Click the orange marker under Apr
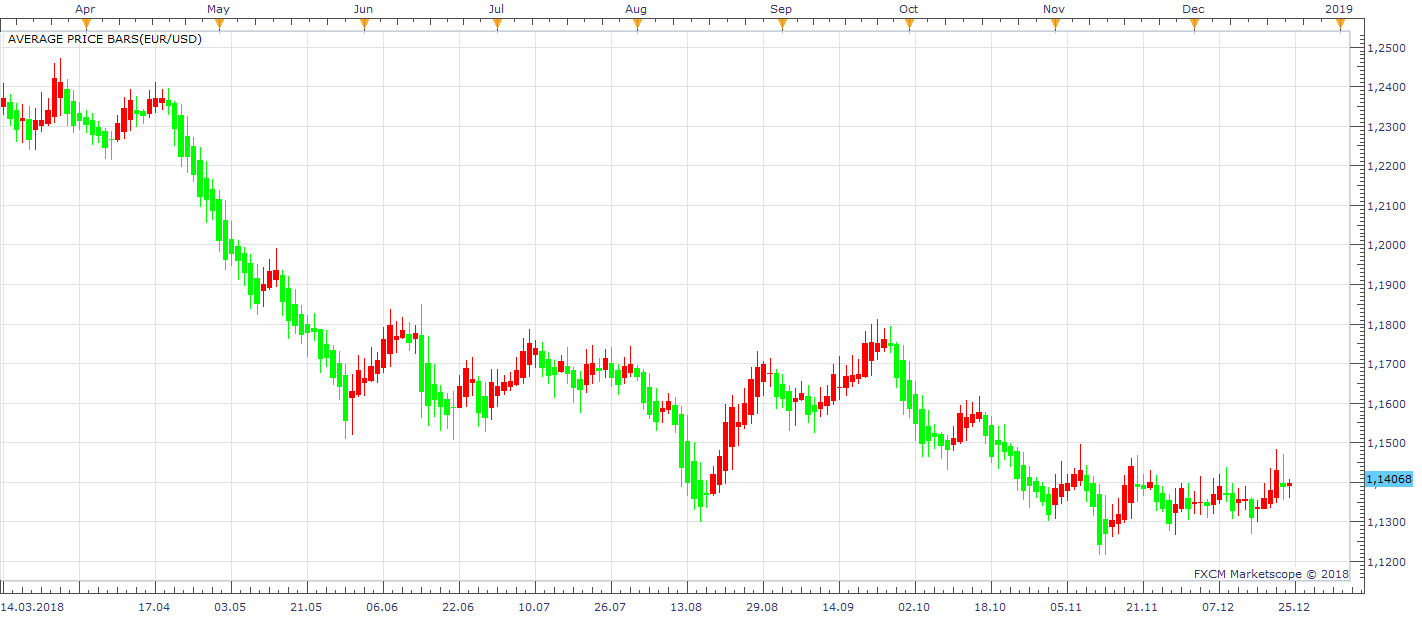Image resolution: width=1422 pixels, height=619 pixels. point(85,25)
